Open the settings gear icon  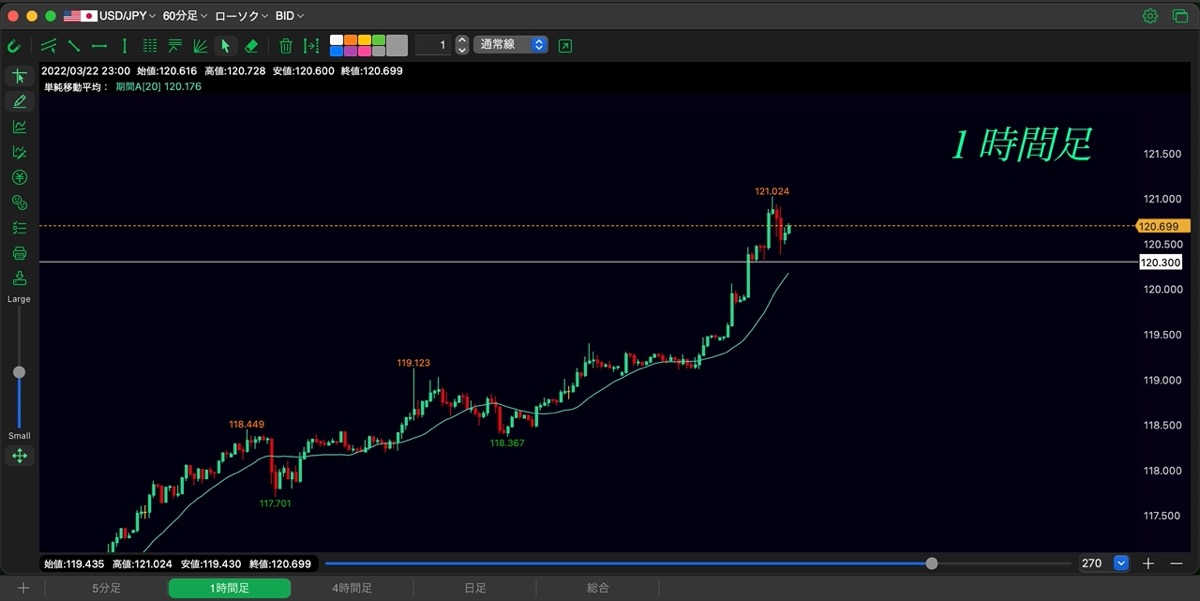pos(1150,16)
